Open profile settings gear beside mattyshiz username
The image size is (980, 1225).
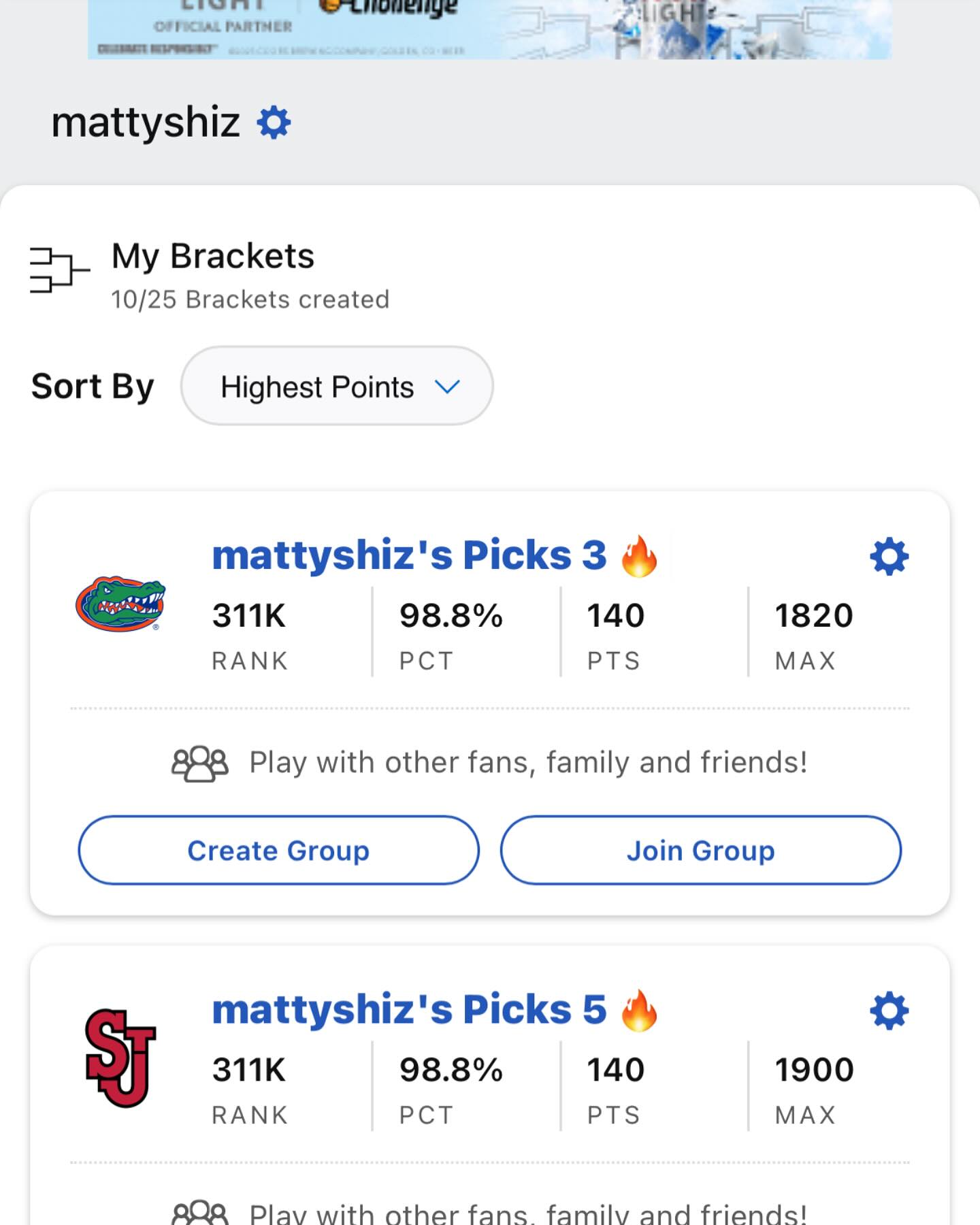(x=274, y=123)
